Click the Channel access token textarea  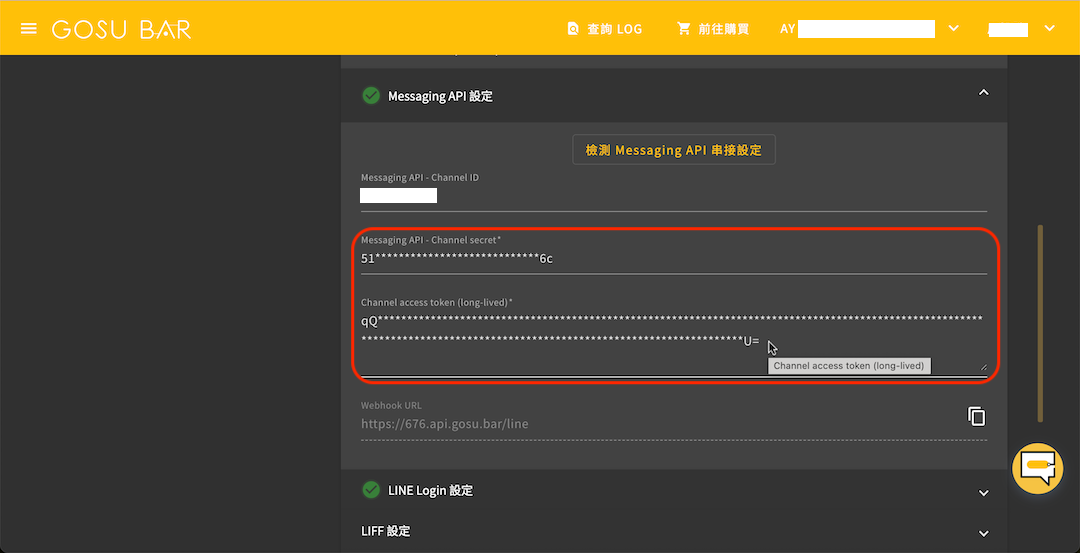[674, 342]
